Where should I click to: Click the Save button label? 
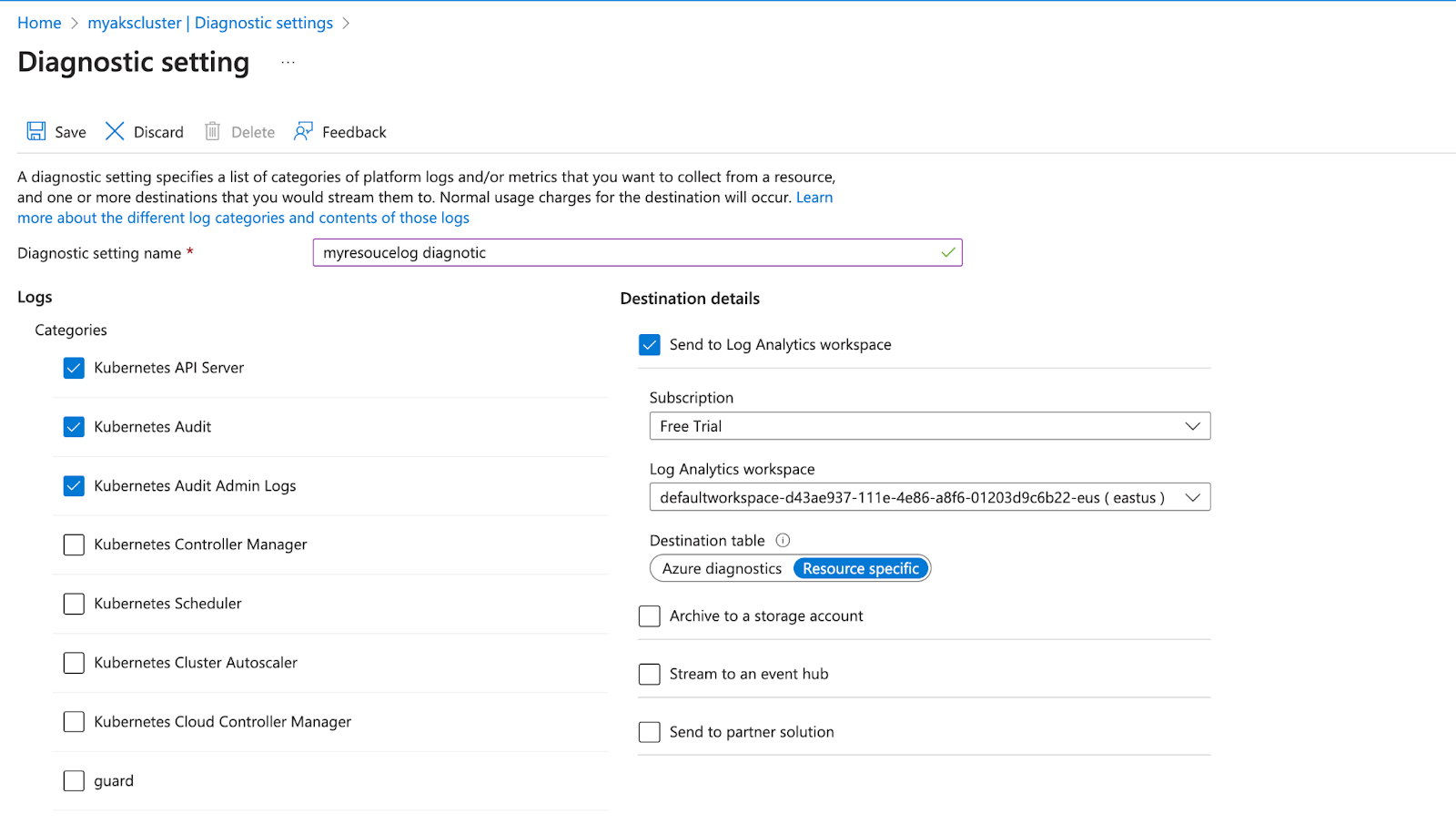click(x=70, y=132)
